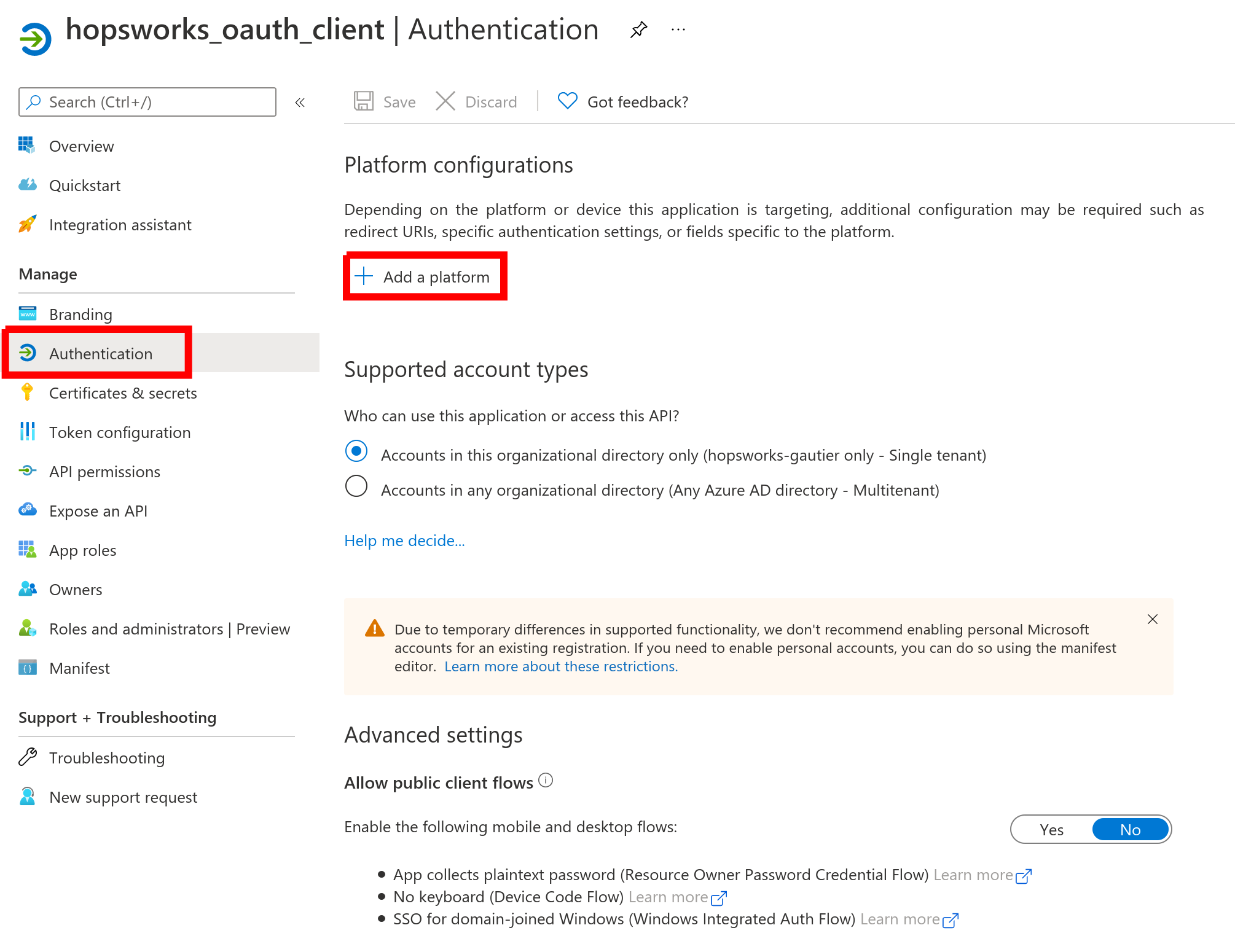Select the Multitenant account type option
The image size is (1235, 952).
tap(356, 486)
